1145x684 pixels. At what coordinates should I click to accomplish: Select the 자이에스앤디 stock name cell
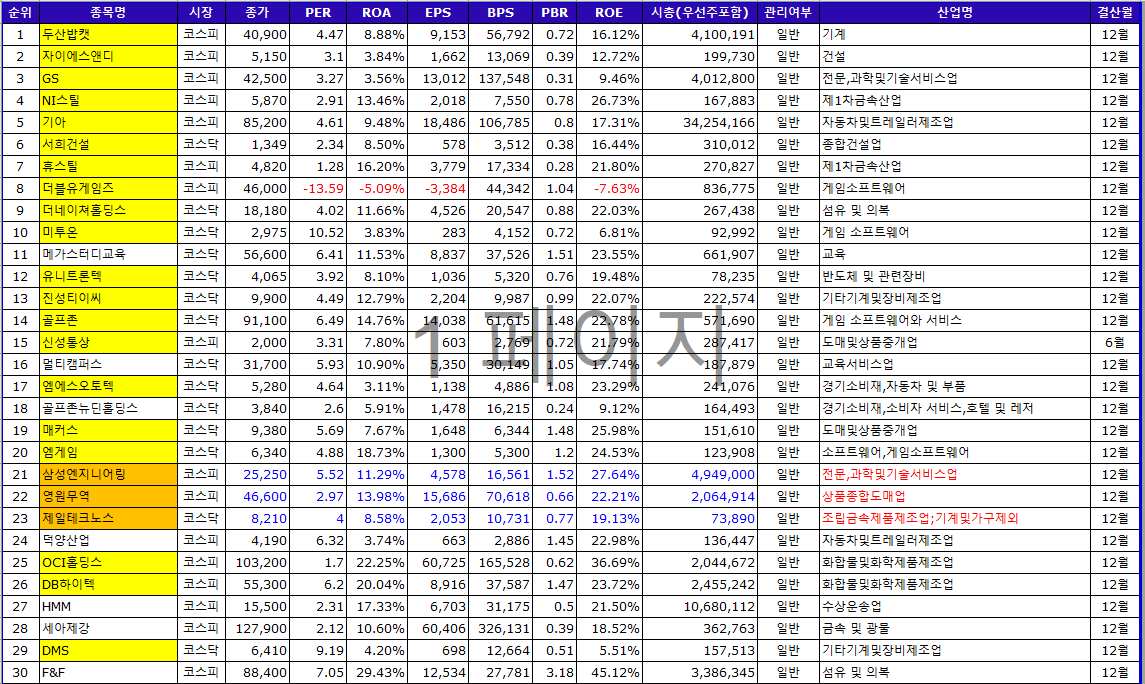click(x=108, y=56)
